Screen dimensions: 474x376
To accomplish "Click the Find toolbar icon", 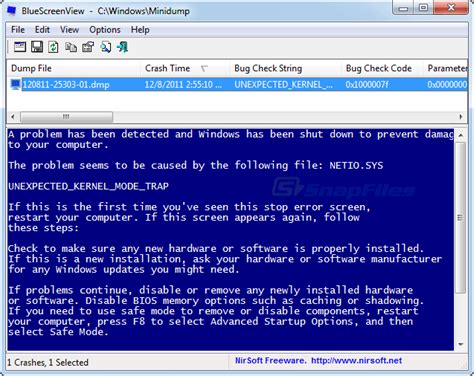I will pyautogui.click(x=106, y=47).
